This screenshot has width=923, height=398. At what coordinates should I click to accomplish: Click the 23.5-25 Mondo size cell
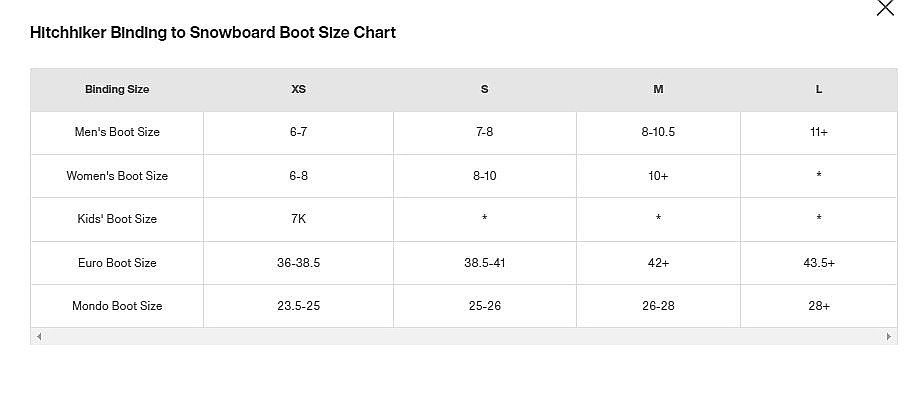pos(298,306)
